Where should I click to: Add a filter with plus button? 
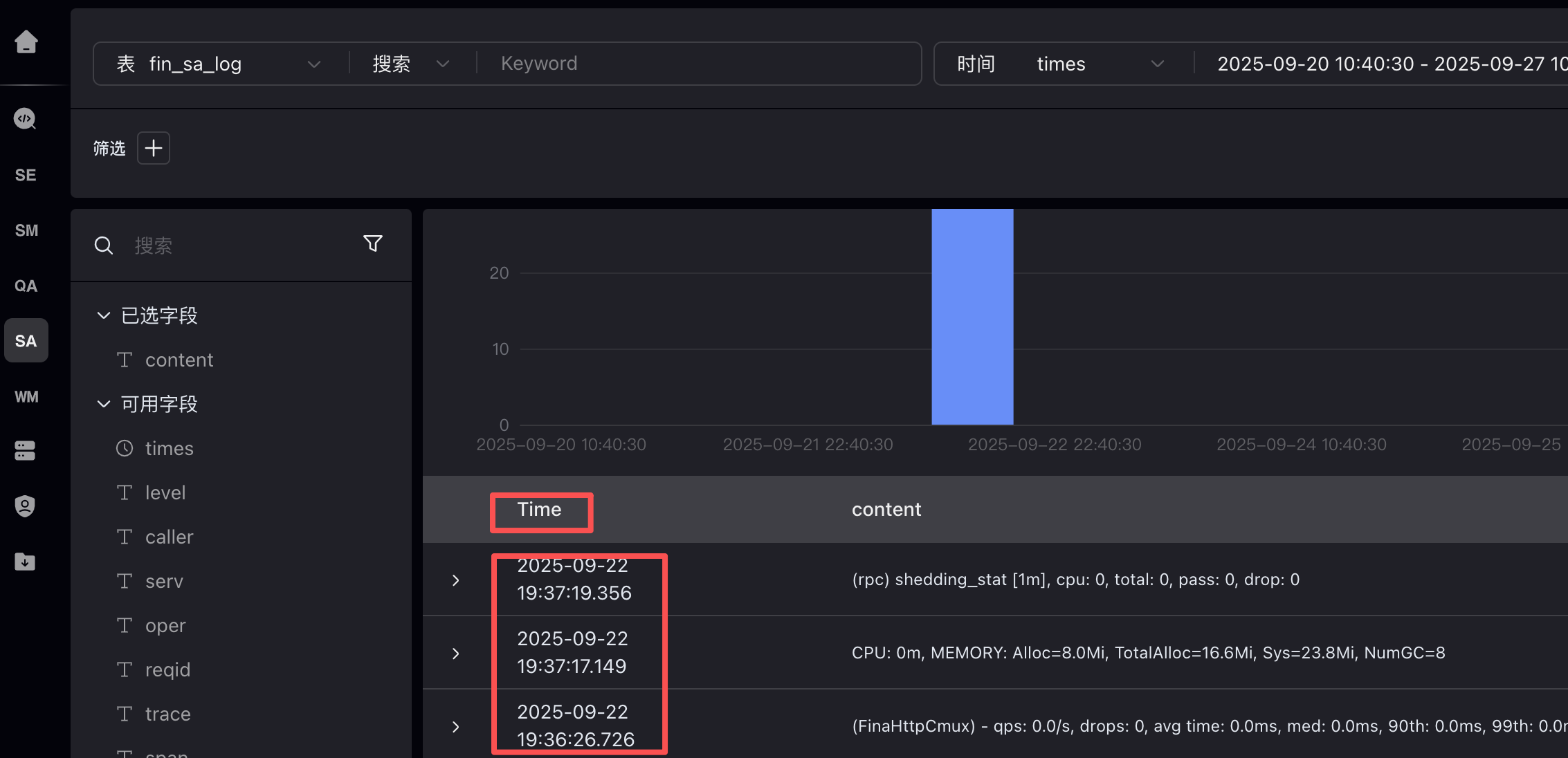coord(154,148)
